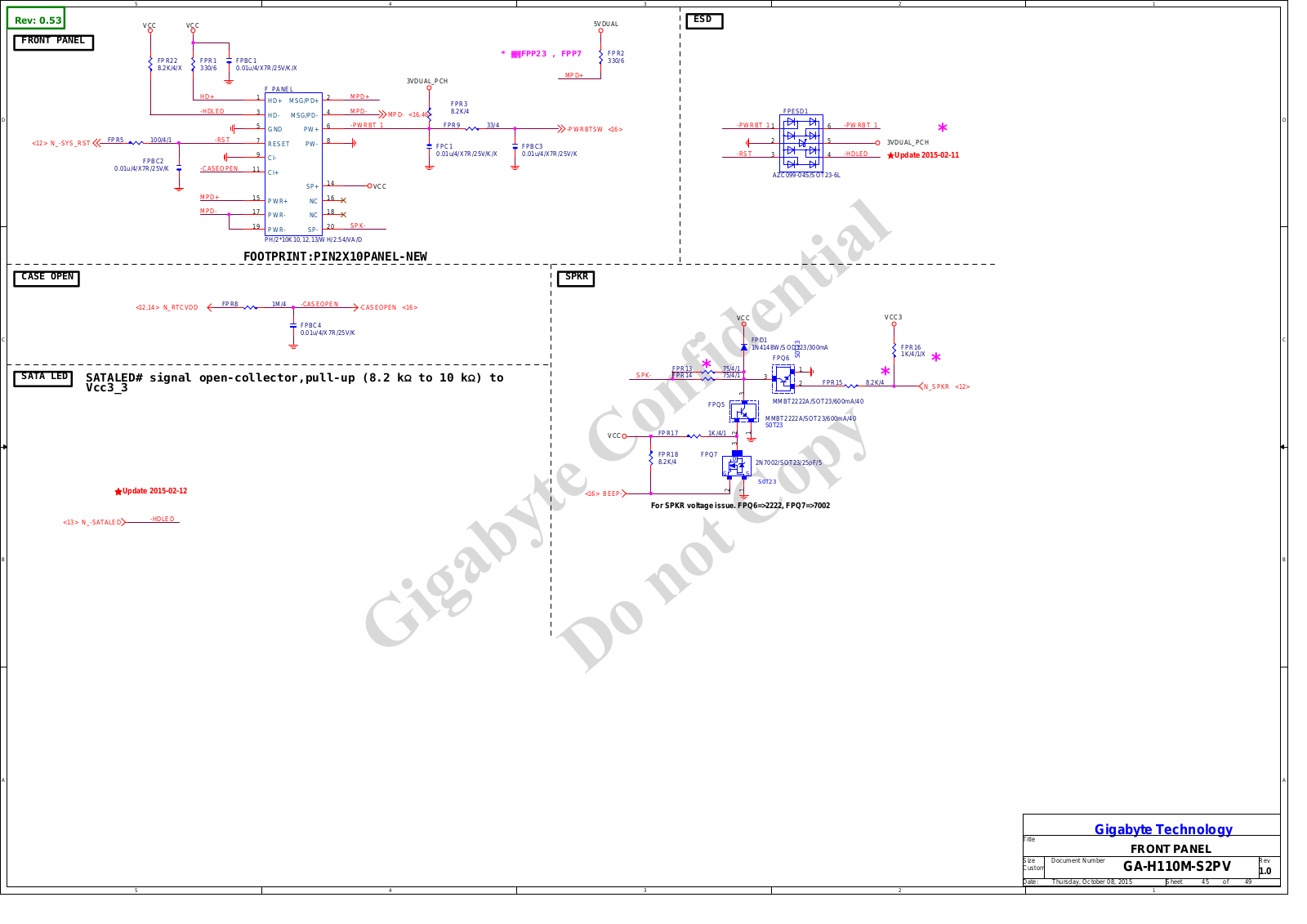1307x924 pixels.
Task: Click the Update 2015-02-11 note
Action: tap(926, 155)
